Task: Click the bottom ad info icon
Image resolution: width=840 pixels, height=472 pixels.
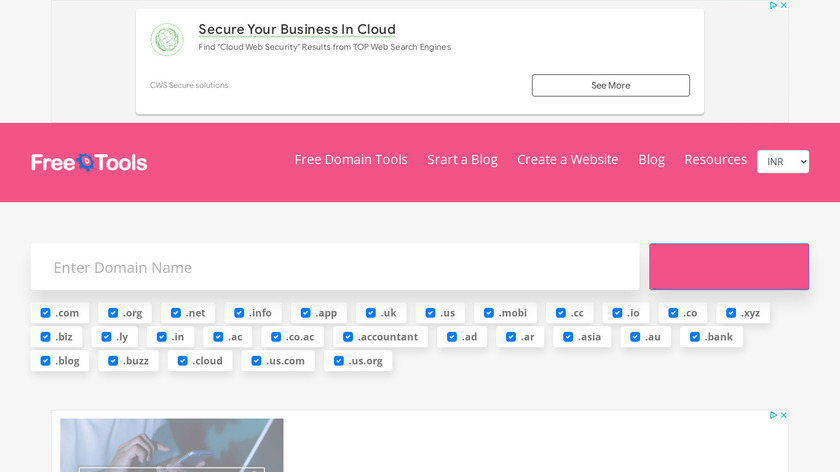Action: [x=773, y=415]
